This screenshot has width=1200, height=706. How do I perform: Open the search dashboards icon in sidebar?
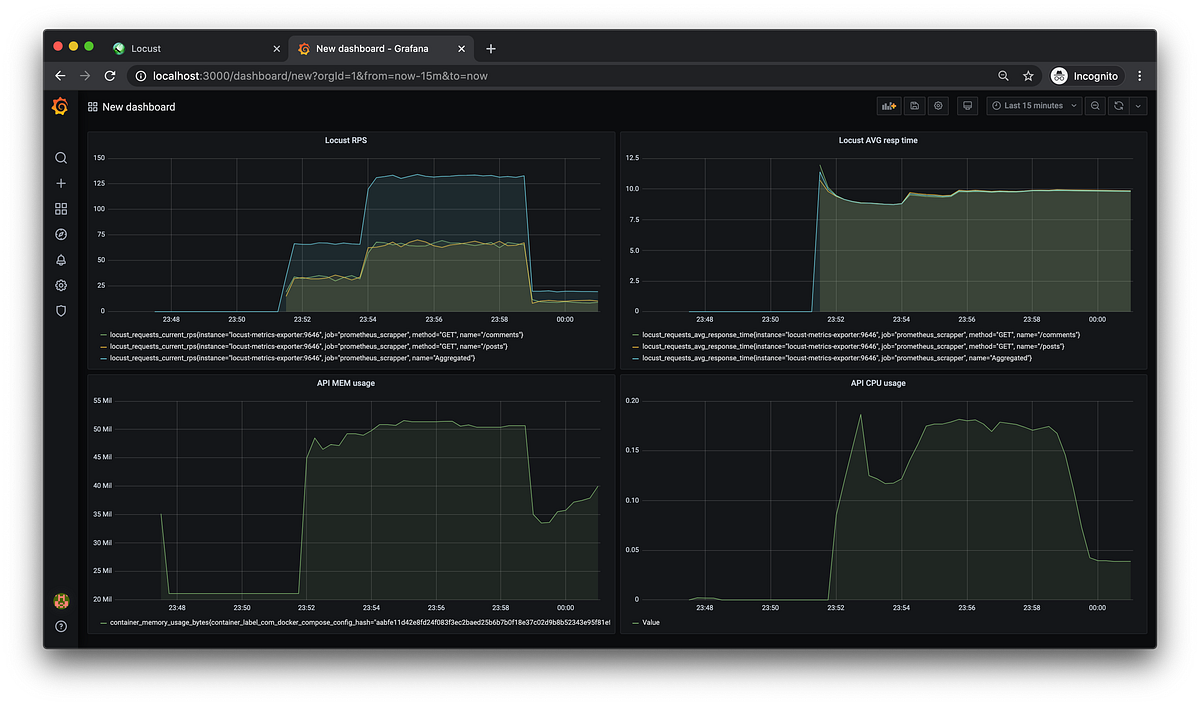(61, 158)
